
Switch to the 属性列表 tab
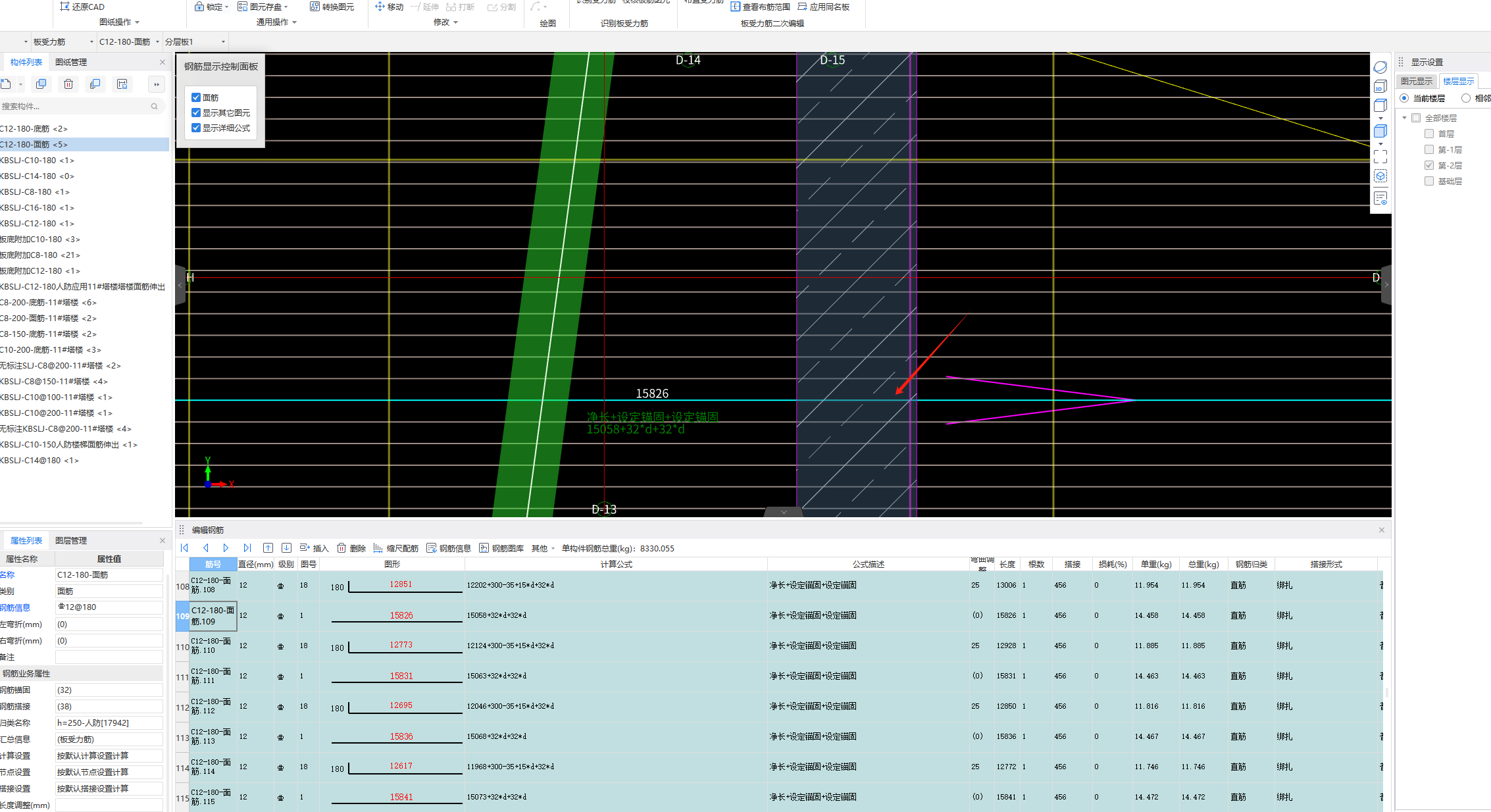pyautogui.click(x=26, y=540)
